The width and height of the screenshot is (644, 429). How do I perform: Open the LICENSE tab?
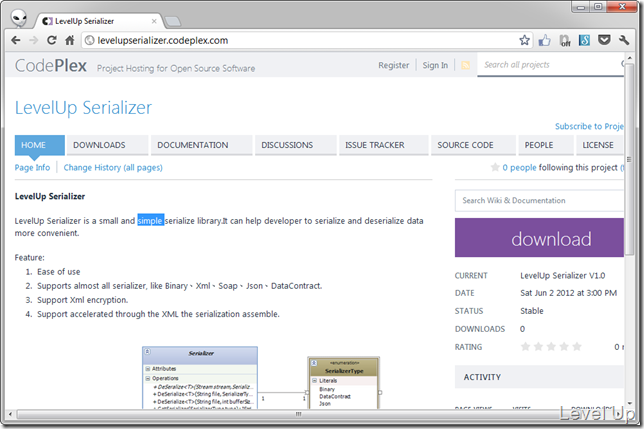click(600, 145)
